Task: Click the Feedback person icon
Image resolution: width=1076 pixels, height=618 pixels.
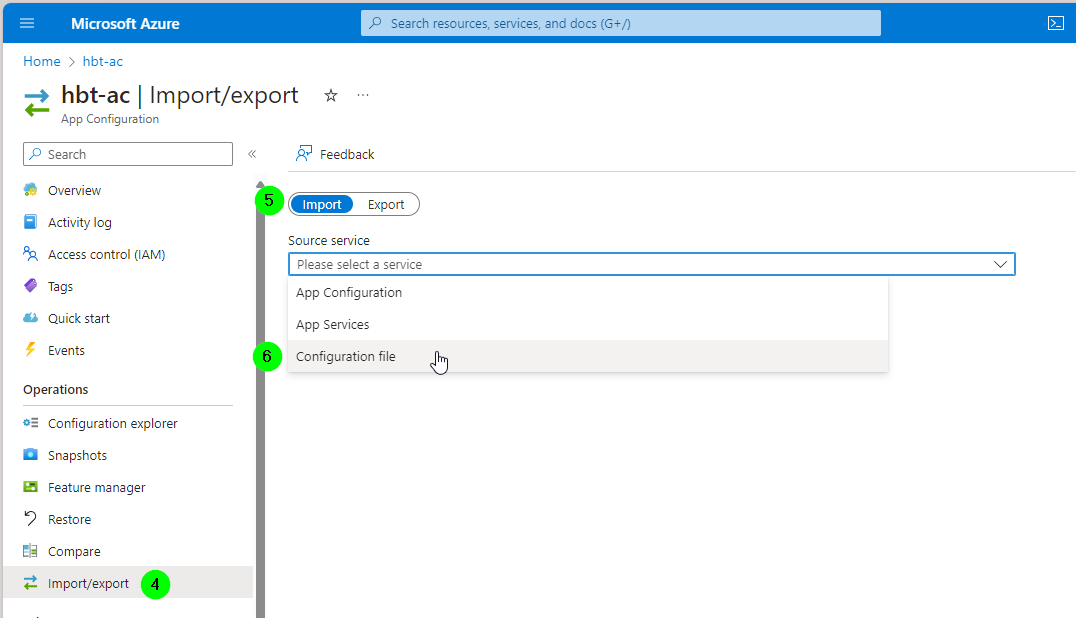Action: pyautogui.click(x=304, y=154)
